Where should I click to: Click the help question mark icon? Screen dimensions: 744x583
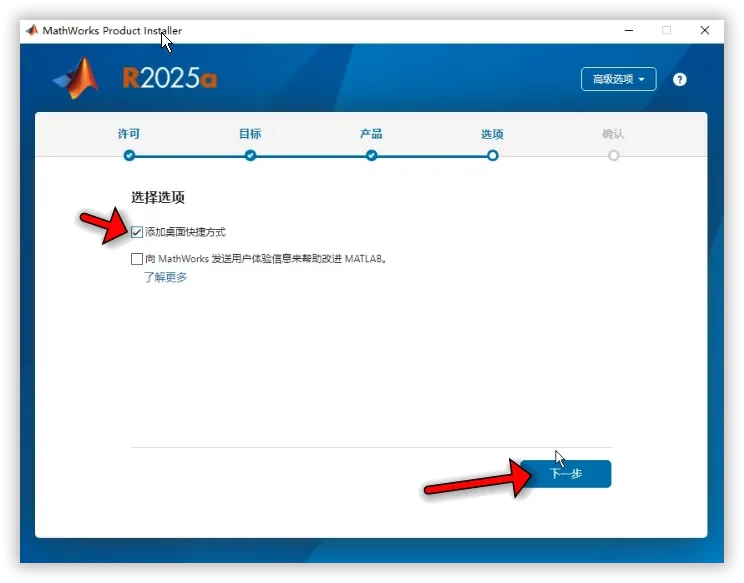(679, 79)
